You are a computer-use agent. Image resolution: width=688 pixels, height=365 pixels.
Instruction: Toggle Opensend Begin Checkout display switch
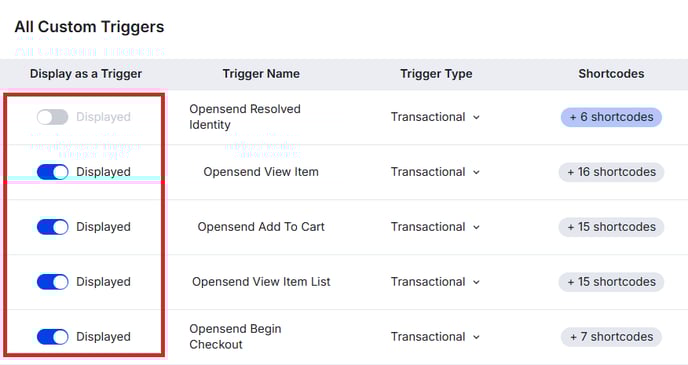(x=52, y=336)
